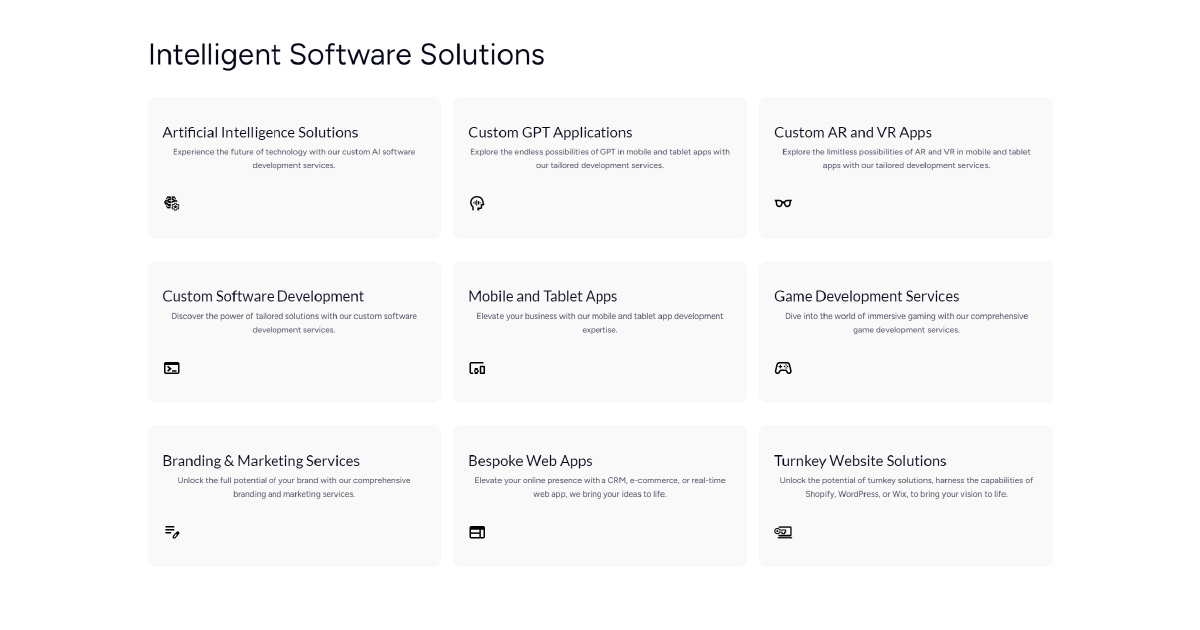Click the AI chip icon on Artificial Intelligence Solutions
The height and width of the screenshot is (630, 1200).
tap(171, 203)
